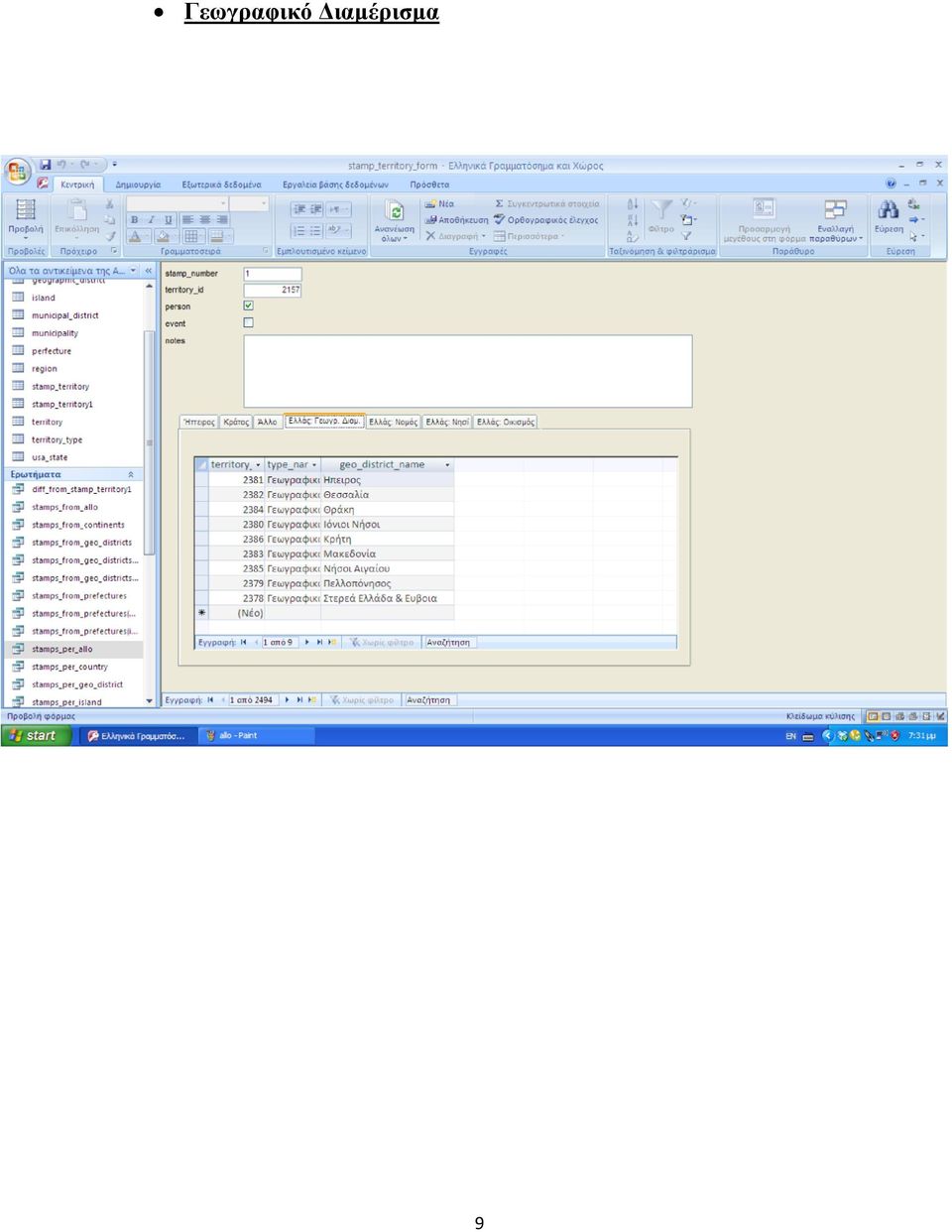Switch to the Ελλάς: Νησί form tab
952x1232 pixels.
pyautogui.click(x=447, y=422)
